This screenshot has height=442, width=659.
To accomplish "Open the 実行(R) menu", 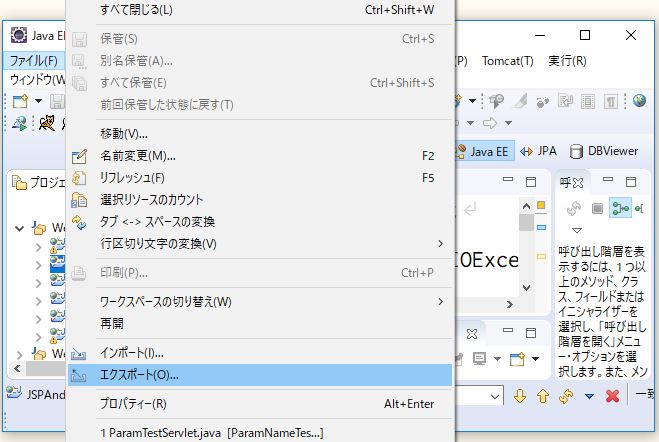I will [x=567, y=61].
